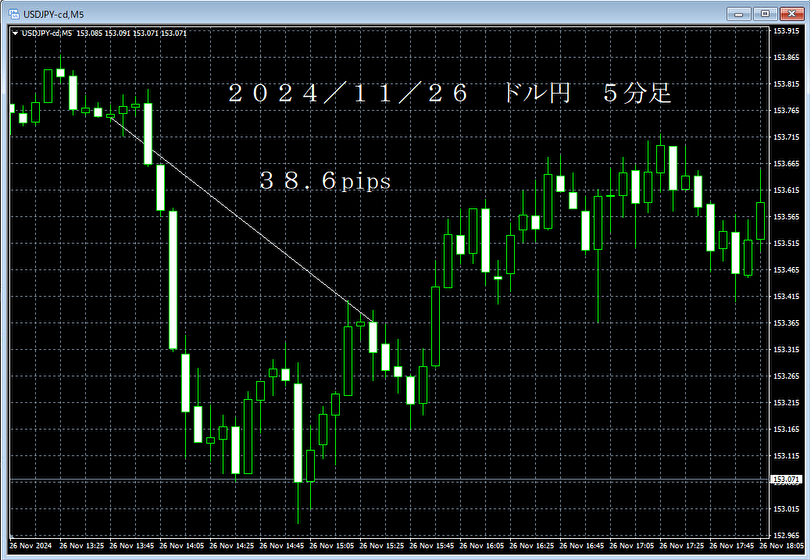This screenshot has height=560, width=810.
Task: Click the '26 Nov 14:25' time axis label
Action: click(x=232, y=546)
